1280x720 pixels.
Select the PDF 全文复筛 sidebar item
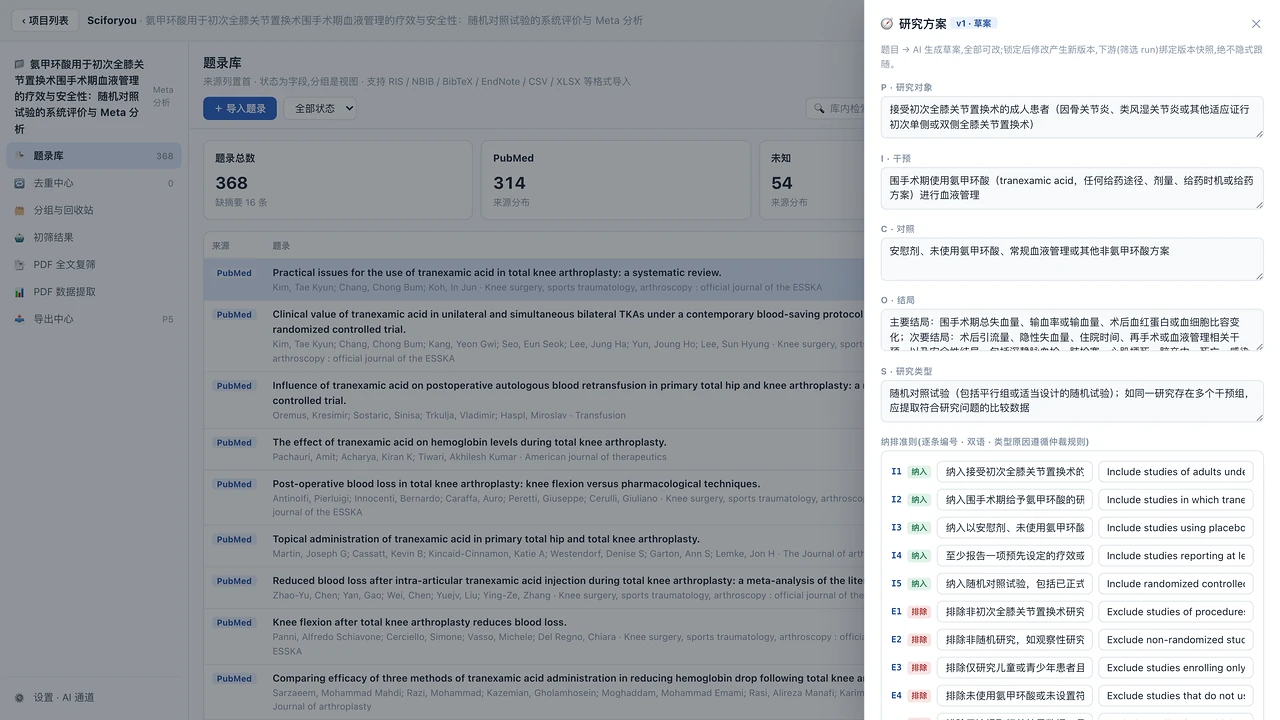(x=93, y=265)
